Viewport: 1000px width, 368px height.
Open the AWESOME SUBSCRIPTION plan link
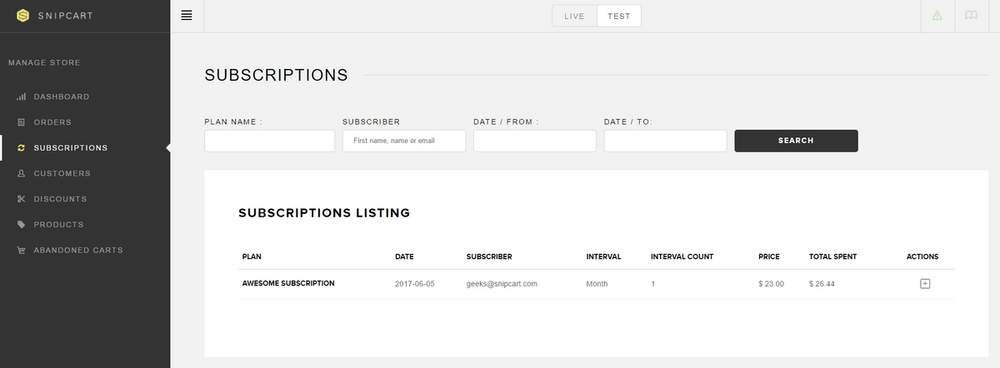click(x=288, y=283)
